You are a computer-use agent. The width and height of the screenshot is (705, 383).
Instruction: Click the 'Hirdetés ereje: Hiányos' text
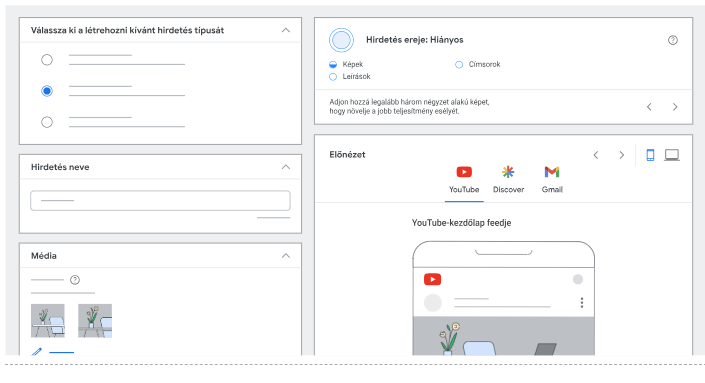pyautogui.click(x=415, y=40)
